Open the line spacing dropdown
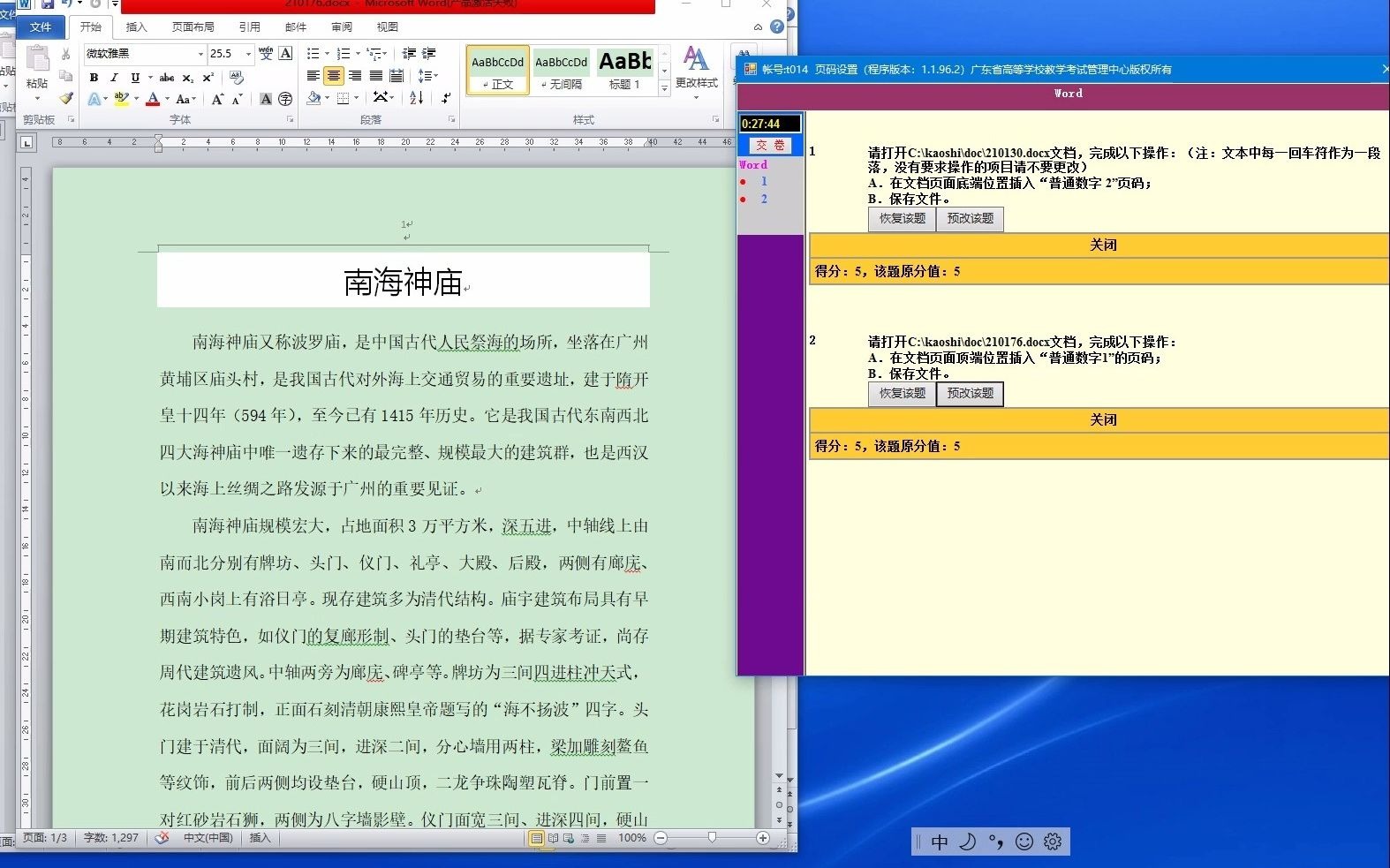The height and width of the screenshot is (868, 1390). (x=428, y=76)
